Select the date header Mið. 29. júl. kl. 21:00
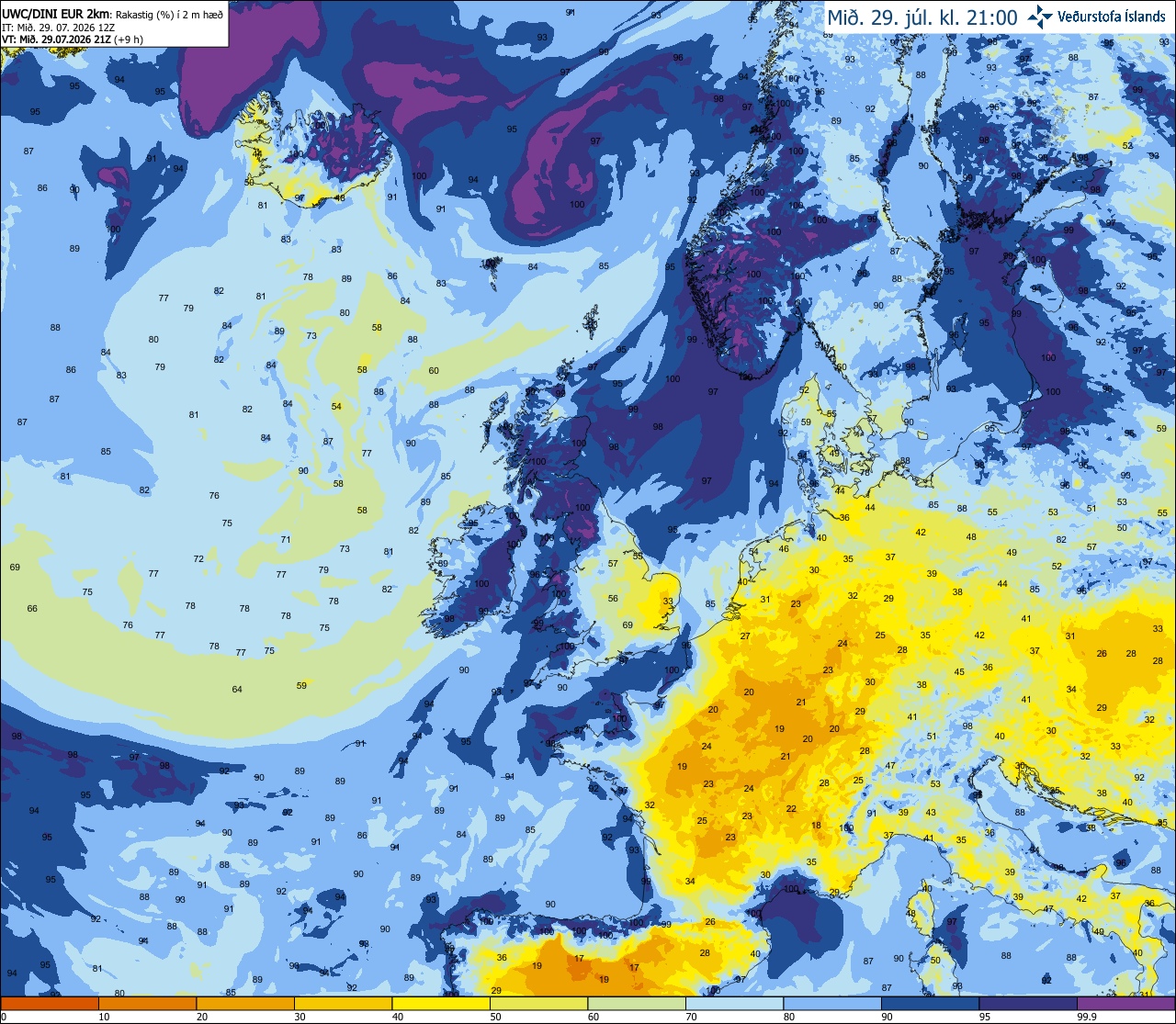 pos(922,17)
